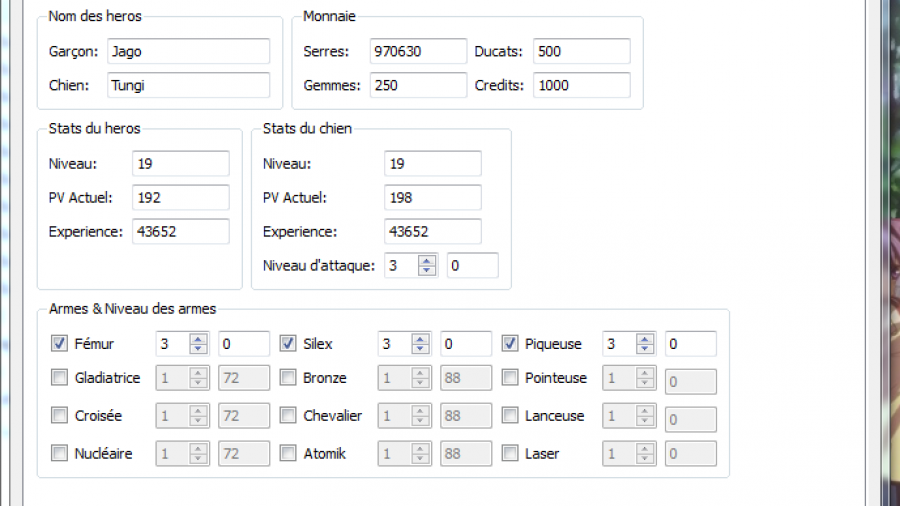Focus the hero's Experience field
The image size is (900, 506).
pos(180,232)
